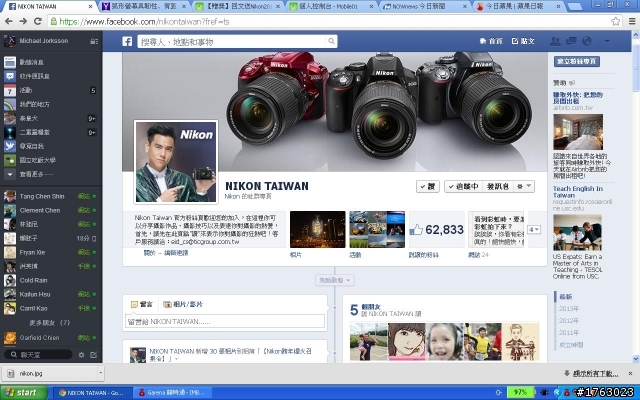
Task: Toggle the Following button on Nikon page
Action: tap(463, 187)
